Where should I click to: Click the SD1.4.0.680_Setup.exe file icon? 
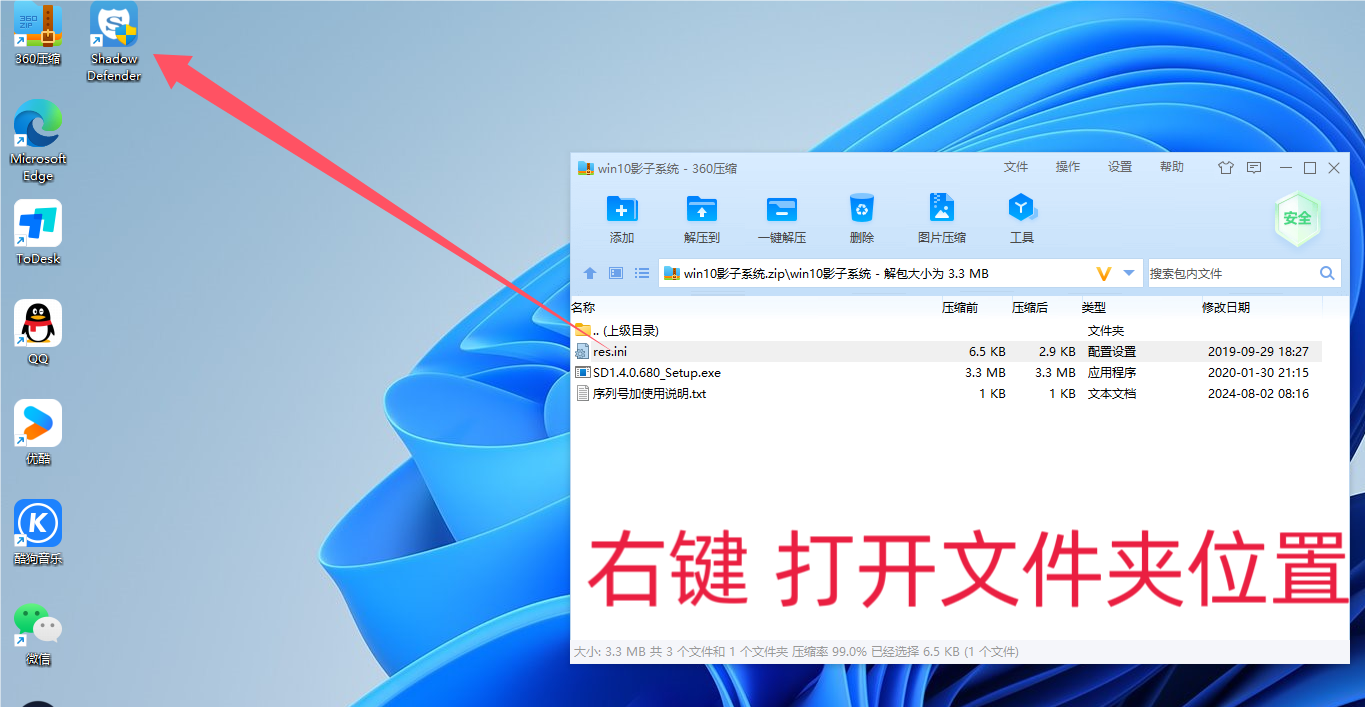coord(583,373)
